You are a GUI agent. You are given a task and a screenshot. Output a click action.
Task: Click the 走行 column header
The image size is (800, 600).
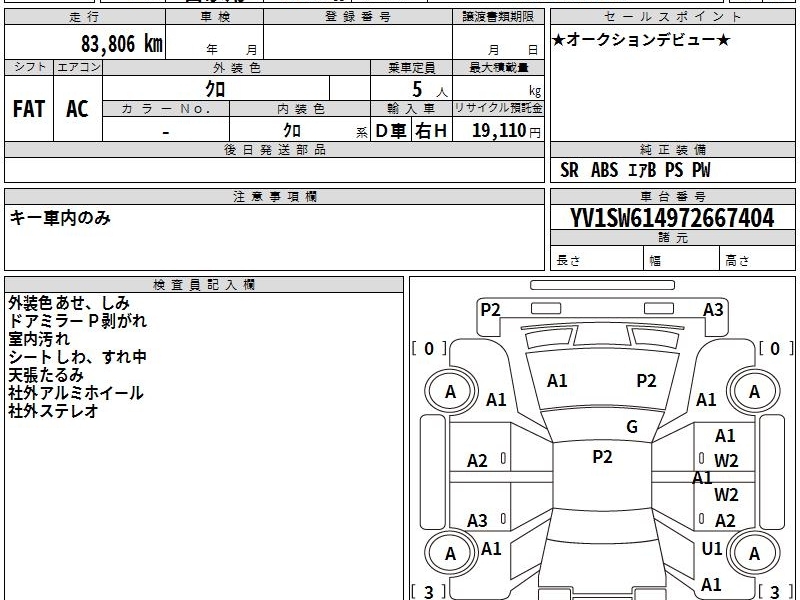pyautogui.click(x=85, y=17)
